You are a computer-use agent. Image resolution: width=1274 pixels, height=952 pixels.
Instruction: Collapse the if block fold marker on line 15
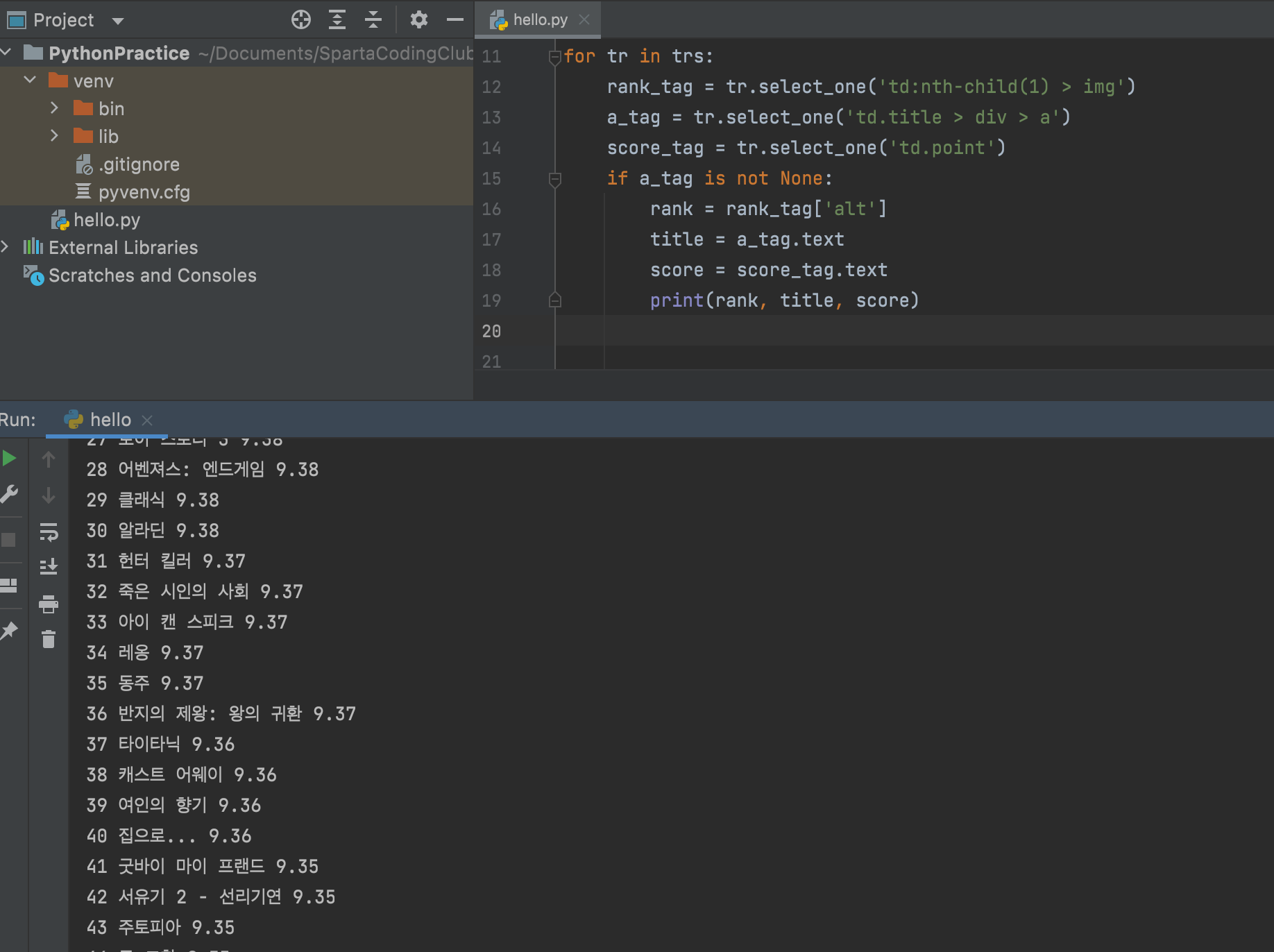tap(554, 180)
